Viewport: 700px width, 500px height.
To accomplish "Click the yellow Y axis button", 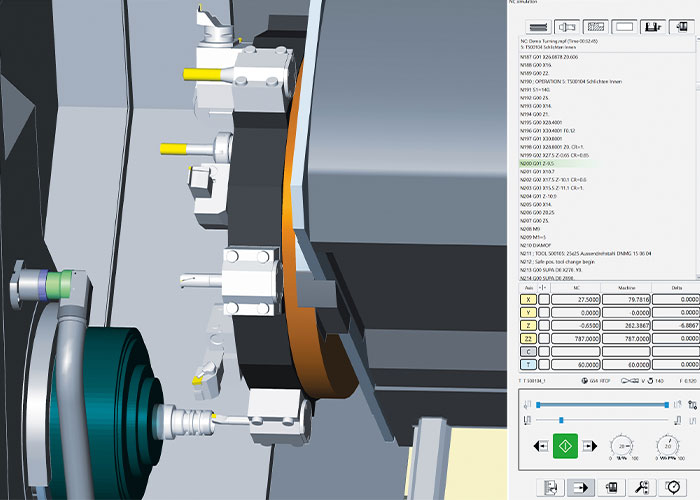I will [529, 312].
